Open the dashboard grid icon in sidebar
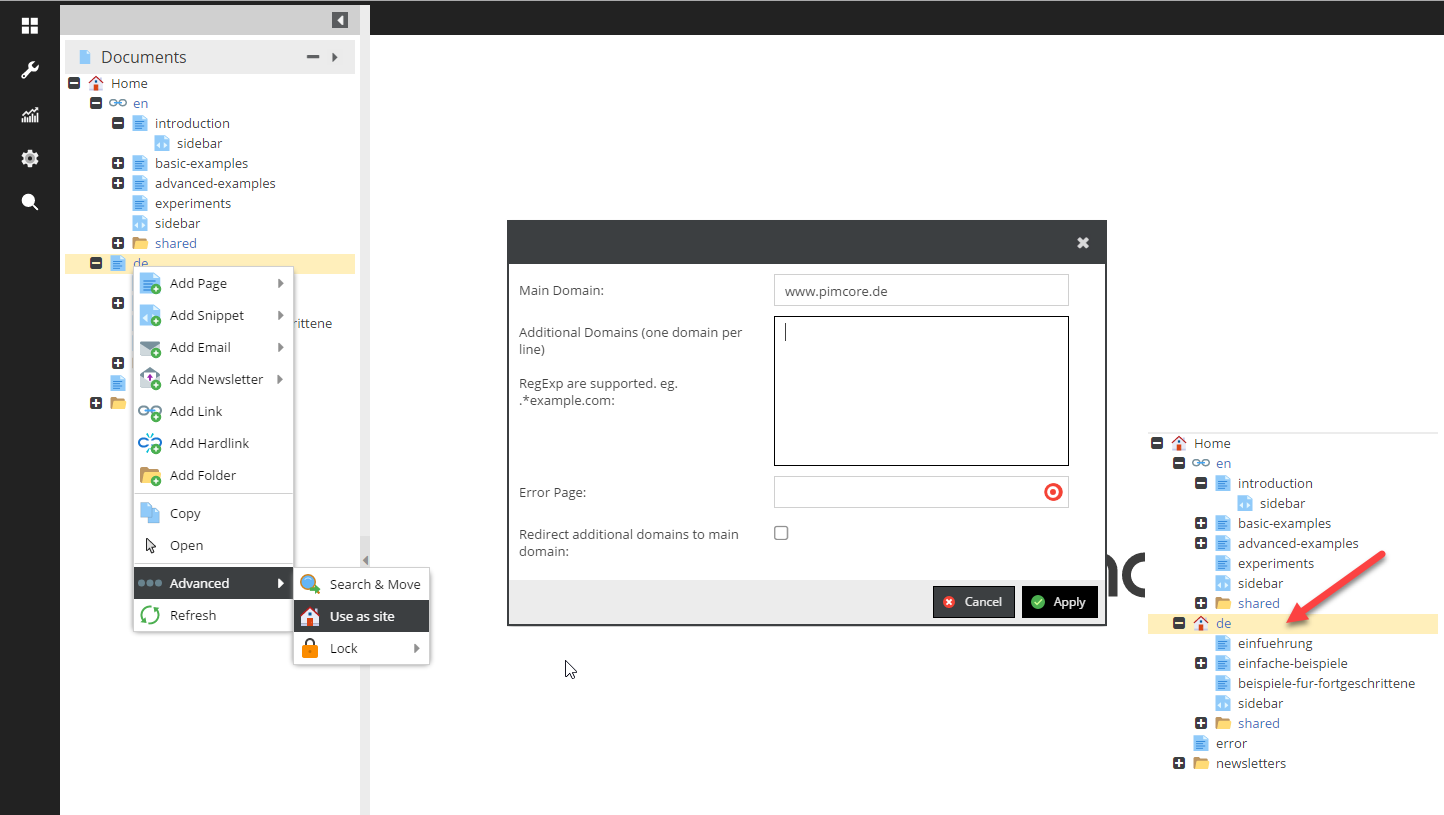 click(30, 26)
